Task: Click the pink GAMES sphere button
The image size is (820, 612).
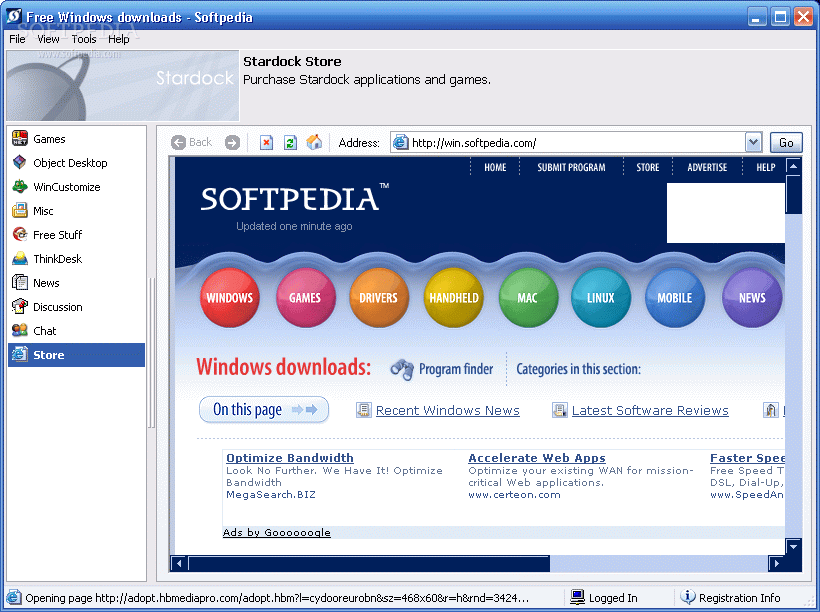Action: point(305,298)
